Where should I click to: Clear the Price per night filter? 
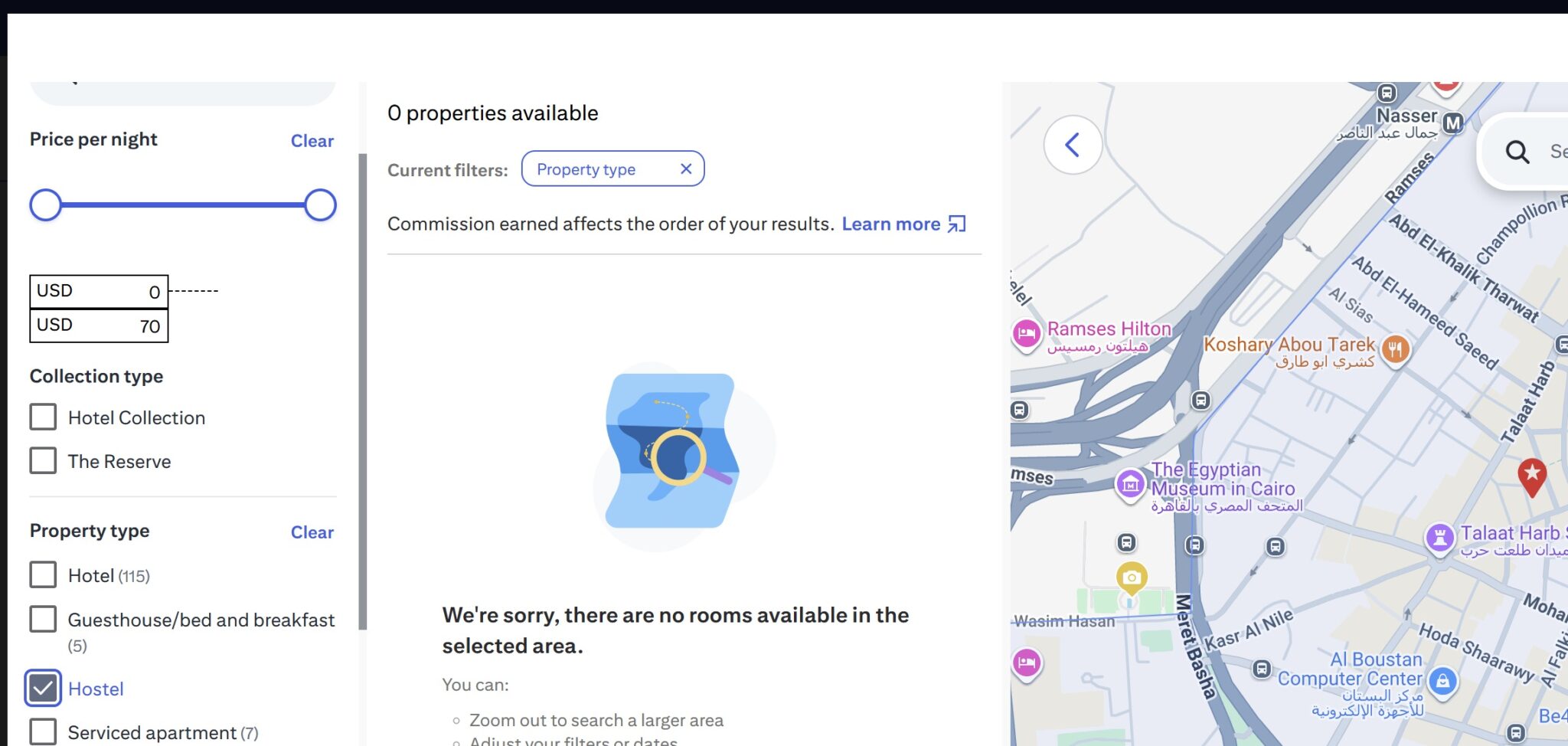(x=312, y=141)
